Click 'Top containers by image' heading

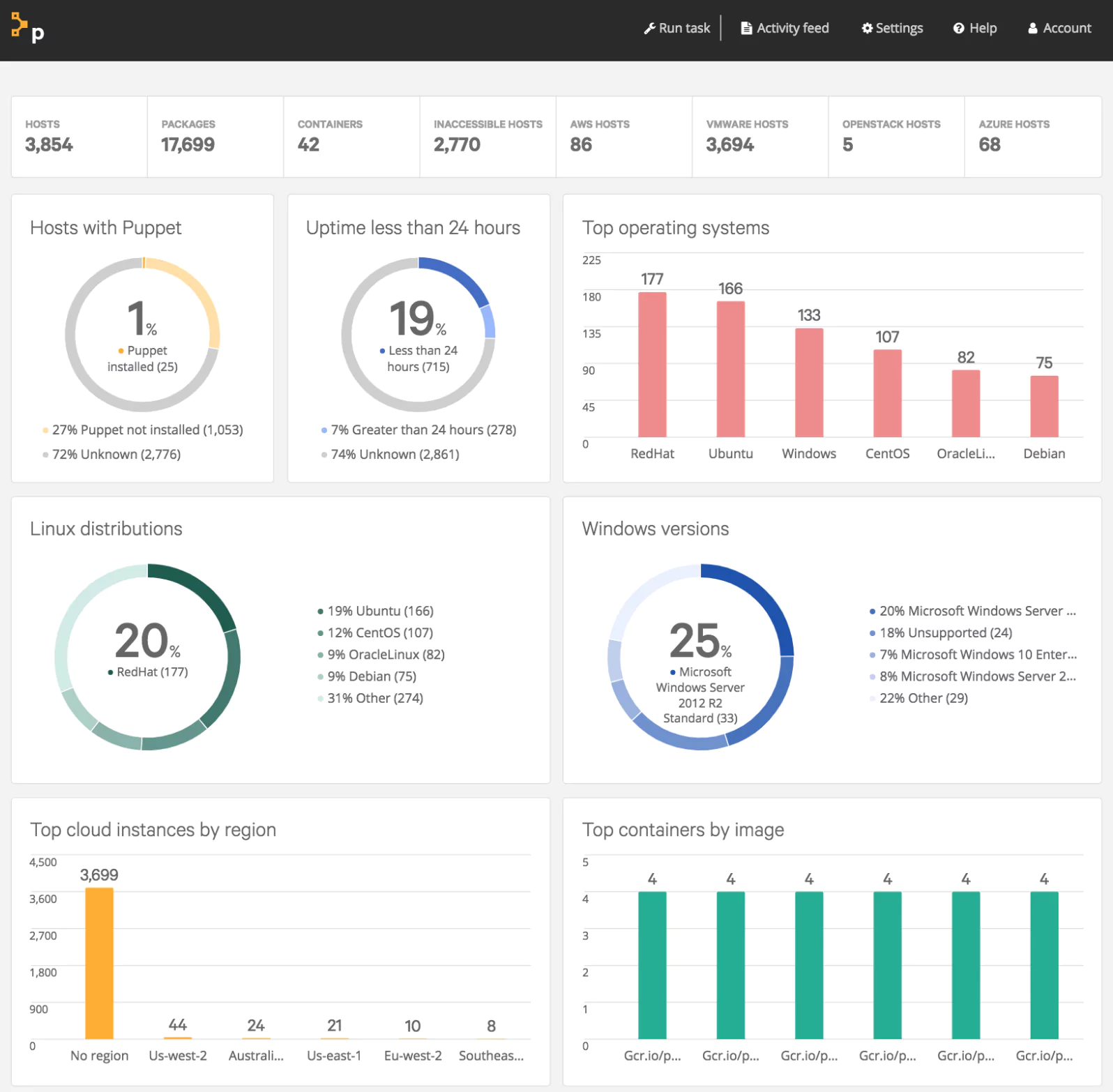point(683,830)
